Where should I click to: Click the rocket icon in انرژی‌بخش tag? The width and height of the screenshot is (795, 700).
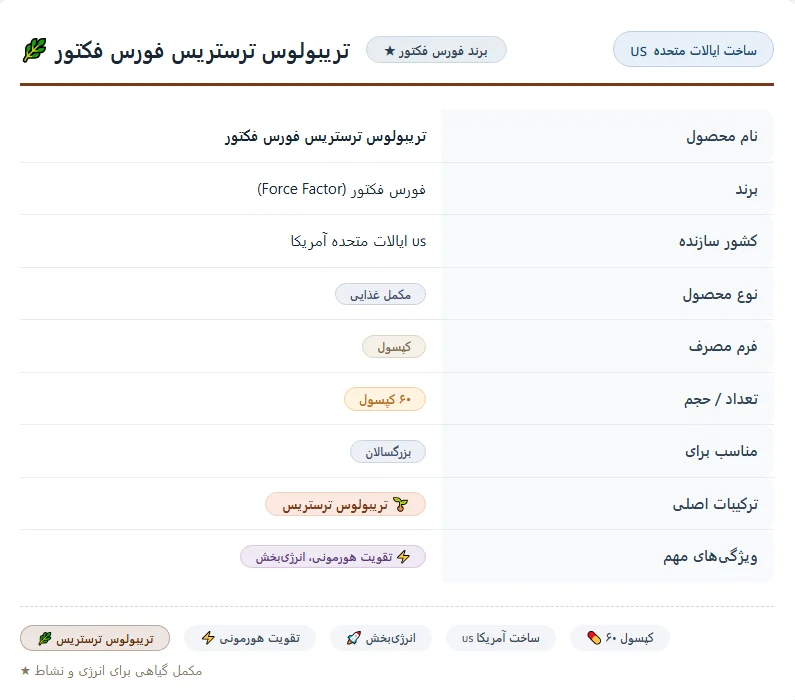coord(353,638)
